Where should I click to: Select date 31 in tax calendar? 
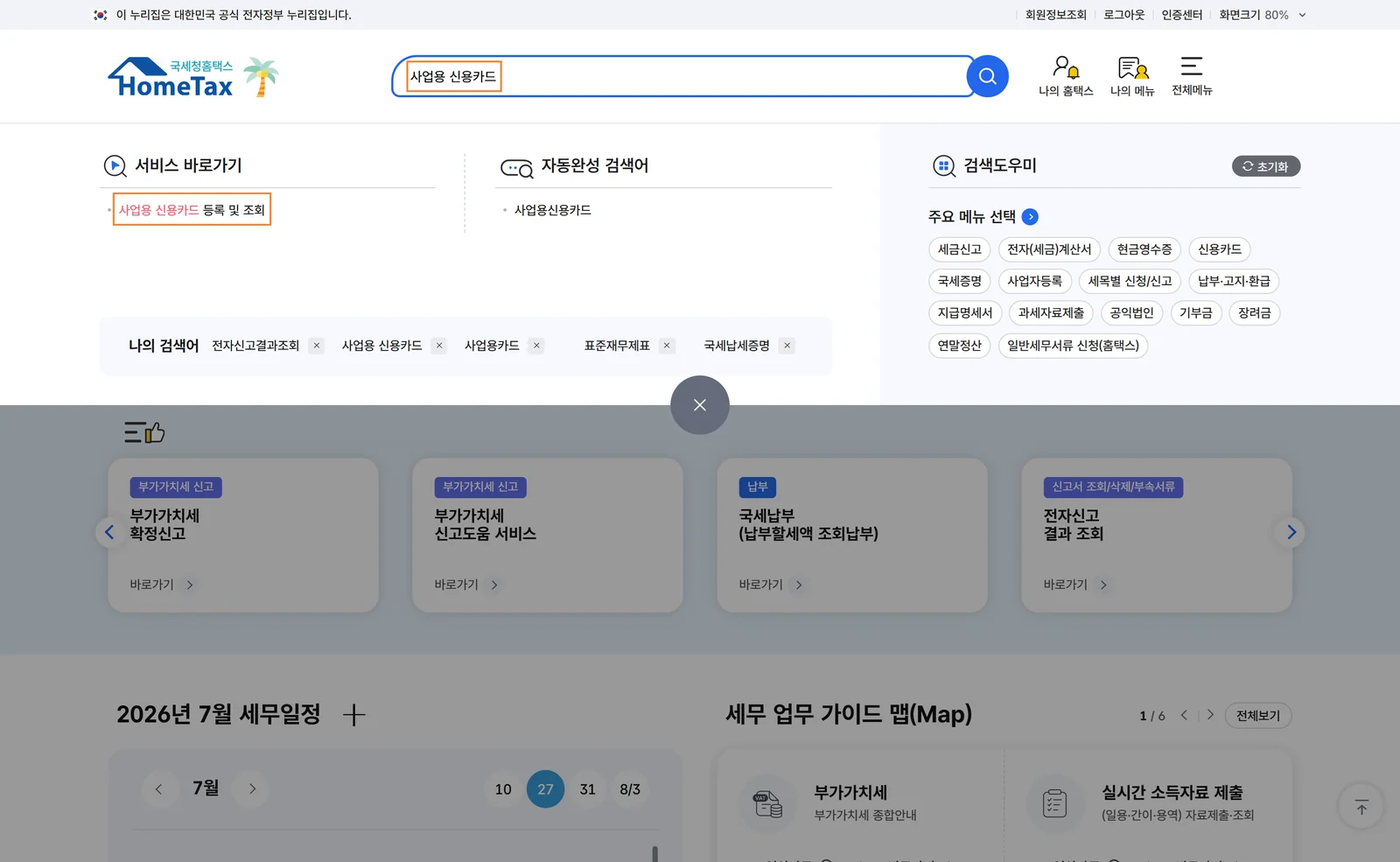(x=587, y=789)
